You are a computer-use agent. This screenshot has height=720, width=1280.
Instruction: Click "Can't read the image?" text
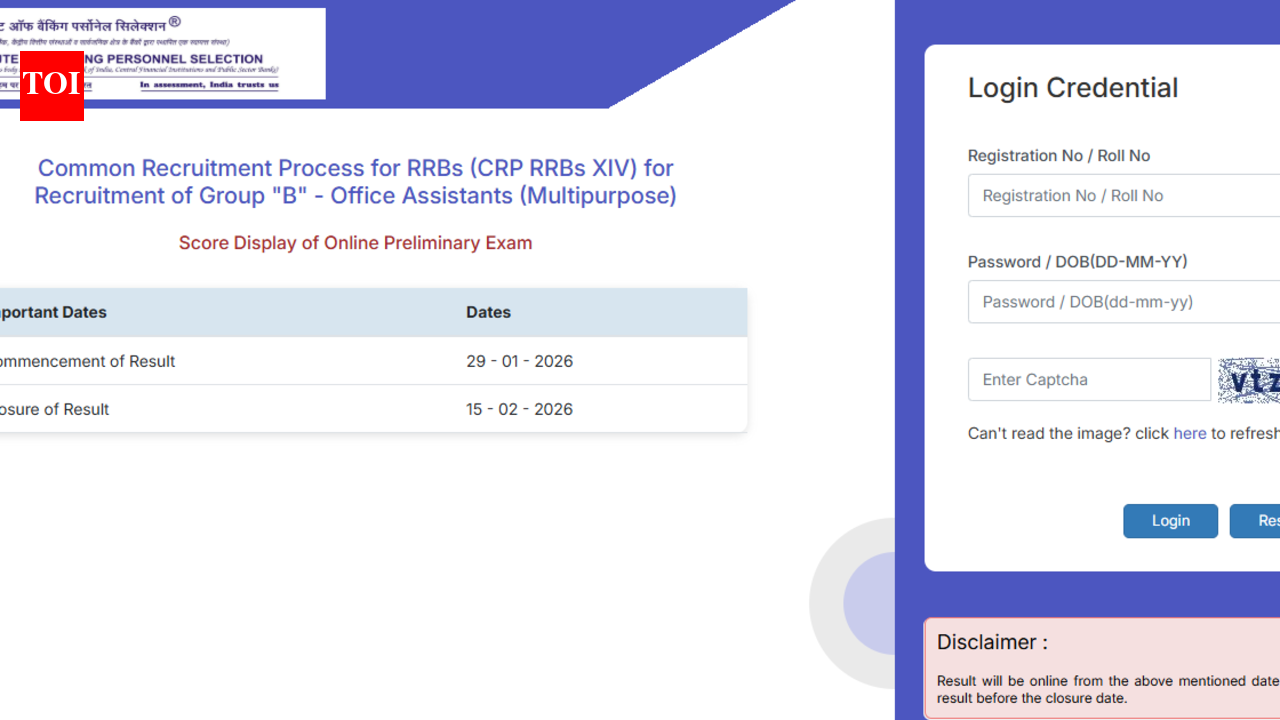(1049, 433)
